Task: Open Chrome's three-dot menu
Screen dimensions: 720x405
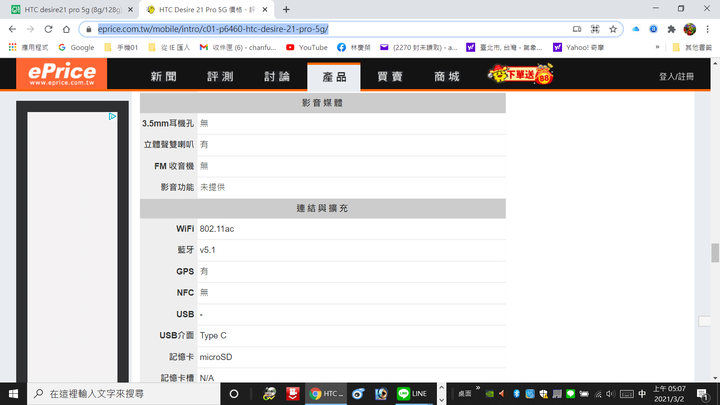Action: (708, 29)
